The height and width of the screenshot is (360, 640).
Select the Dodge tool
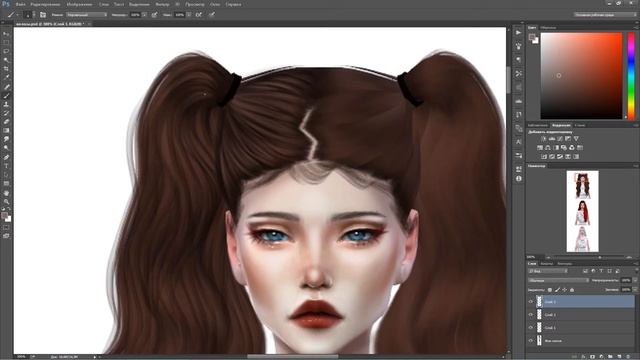click(6, 148)
